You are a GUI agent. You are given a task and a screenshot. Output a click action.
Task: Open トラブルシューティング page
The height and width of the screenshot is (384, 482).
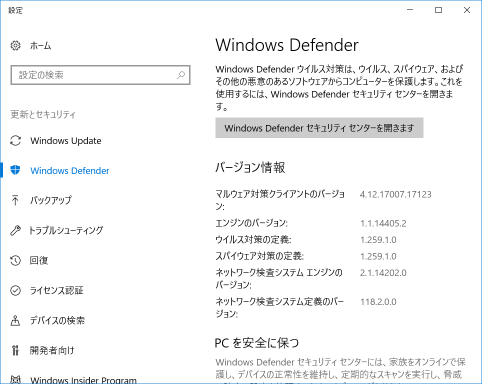[x=66, y=230]
